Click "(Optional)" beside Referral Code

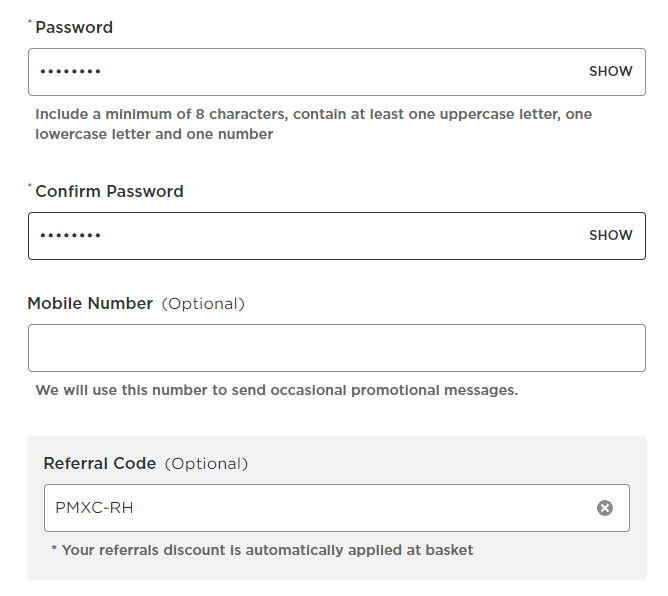pos(206,464)
